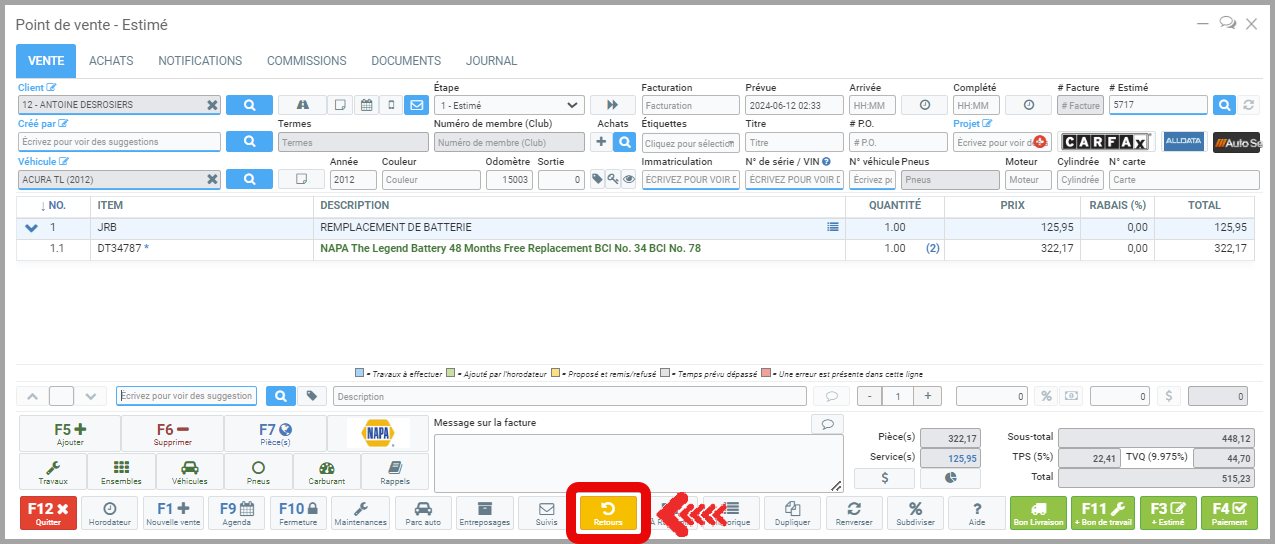Toggle the eye icon beside Sortie field
The width and height of the screenshot is (1275, 544).
[629, 180]
